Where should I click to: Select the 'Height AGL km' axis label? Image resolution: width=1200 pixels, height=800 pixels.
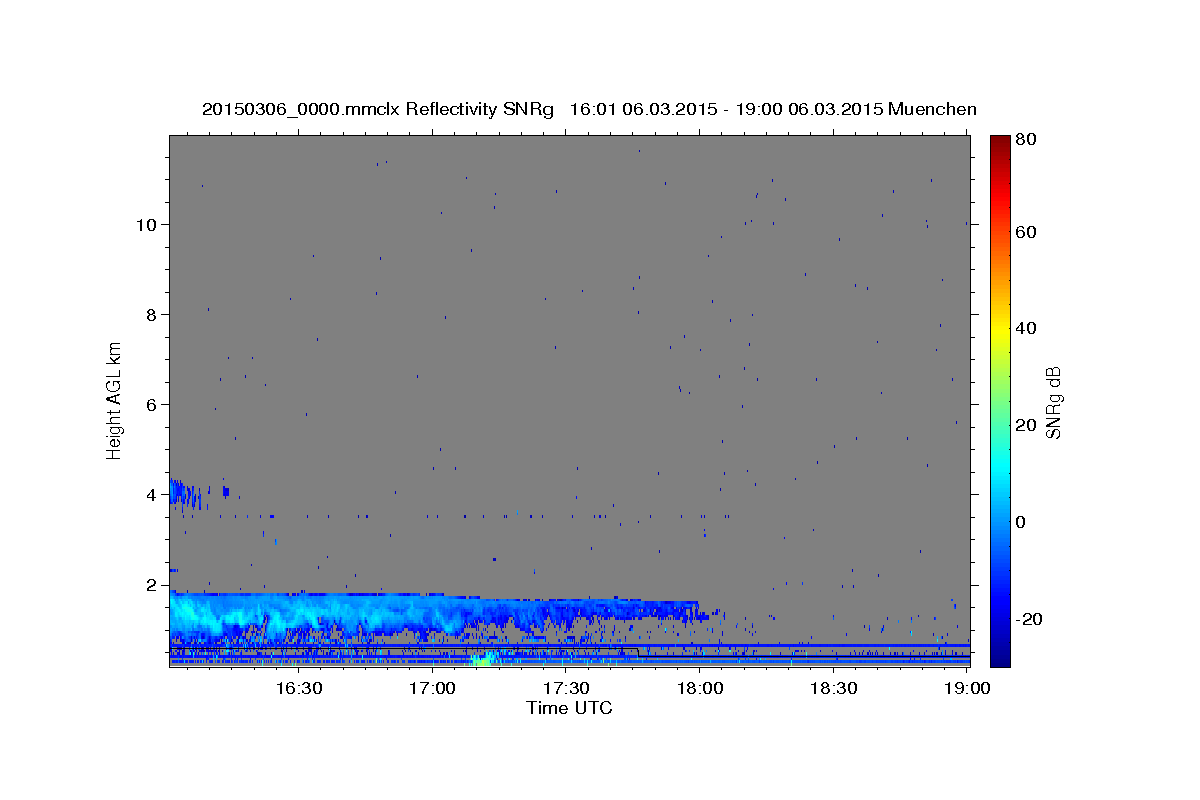(x=114, y=401)
